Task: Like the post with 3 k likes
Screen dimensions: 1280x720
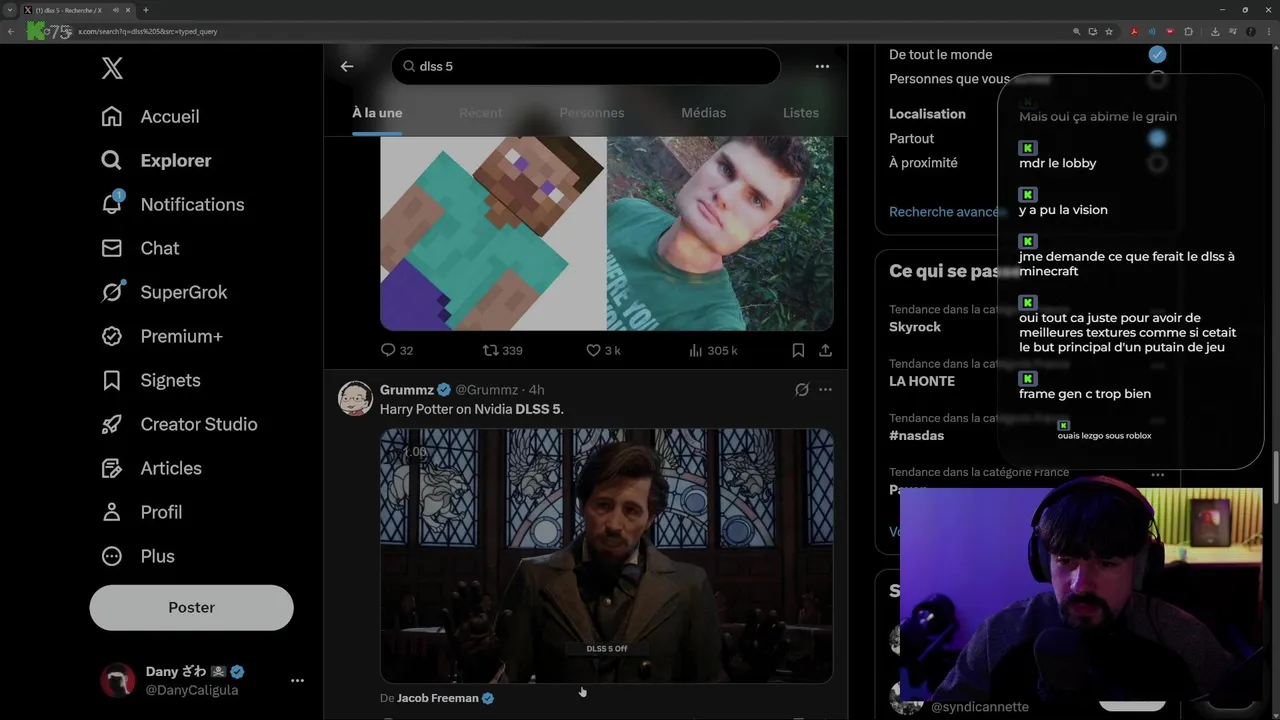Action: coord(603,350)
